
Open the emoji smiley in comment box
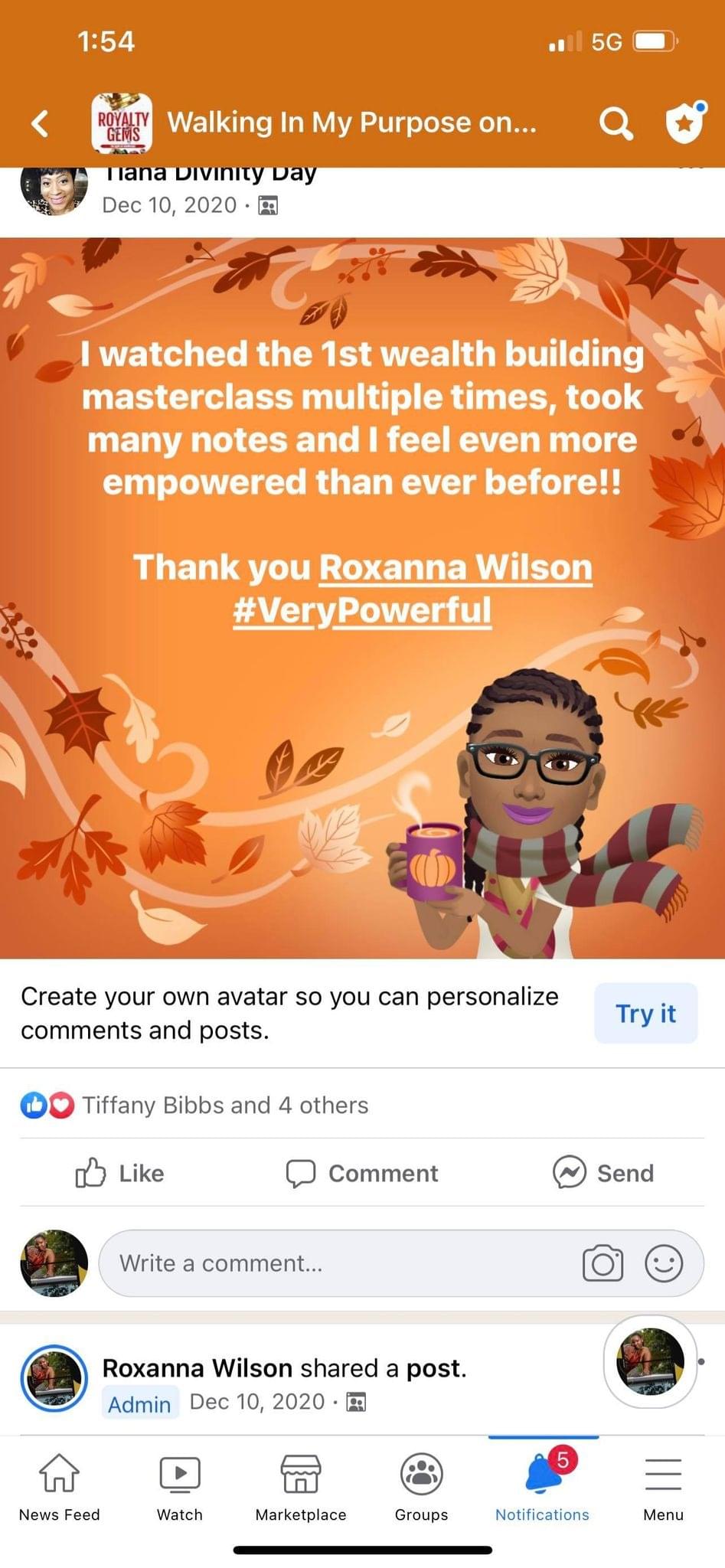click(663, 1263)
